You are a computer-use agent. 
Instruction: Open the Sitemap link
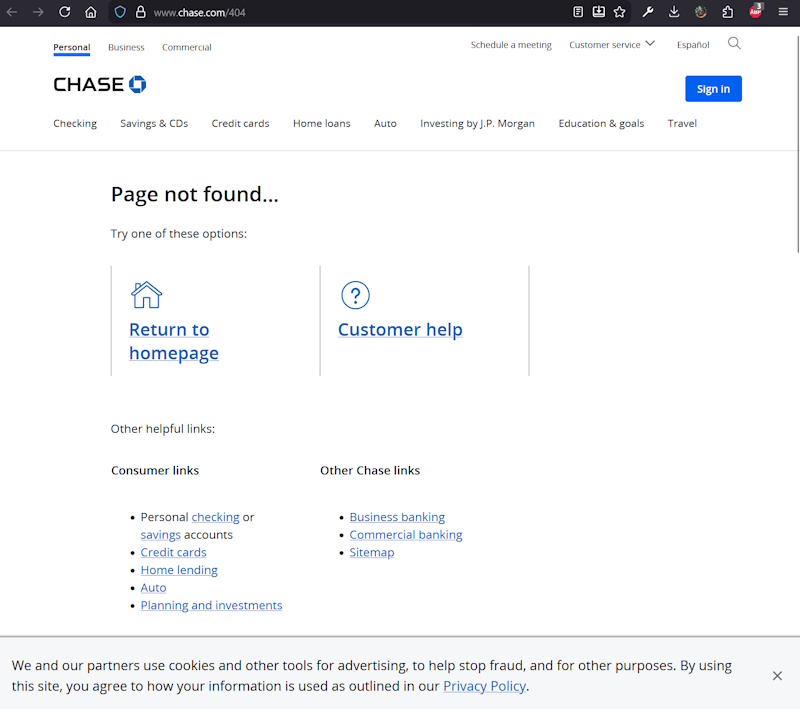(x=372, y=552)
